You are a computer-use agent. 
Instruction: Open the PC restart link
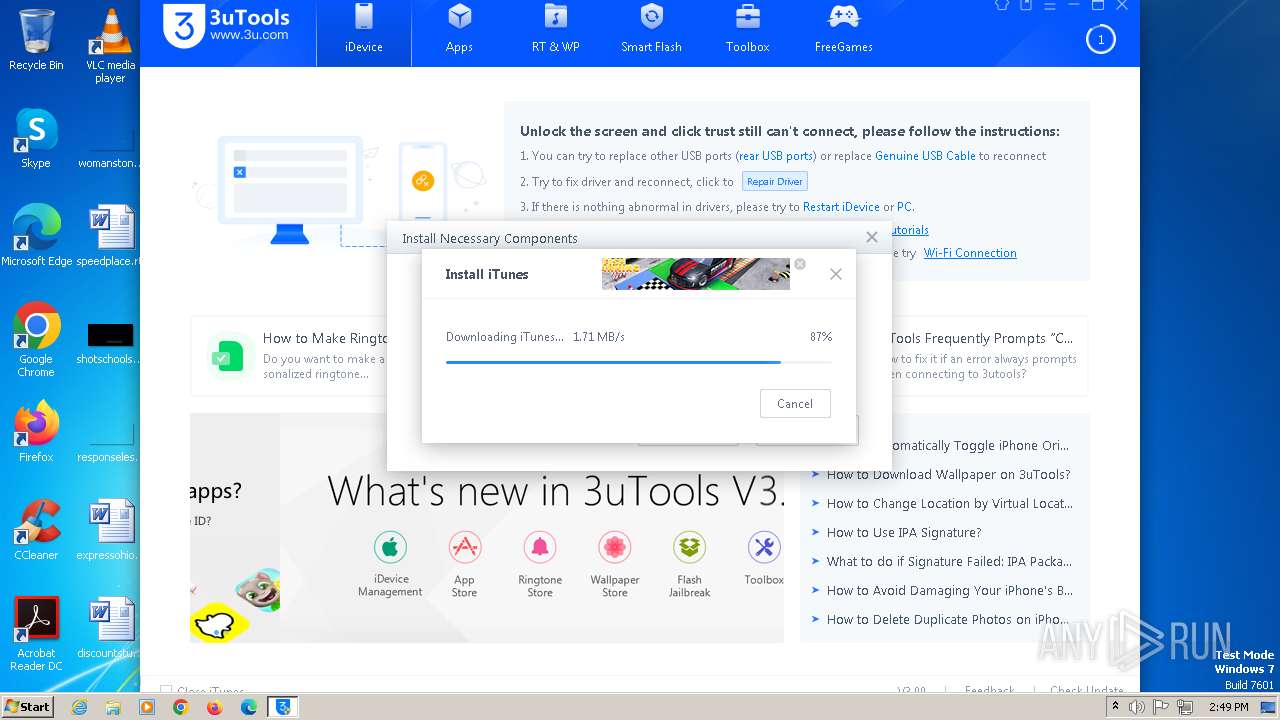coord(904,207)
